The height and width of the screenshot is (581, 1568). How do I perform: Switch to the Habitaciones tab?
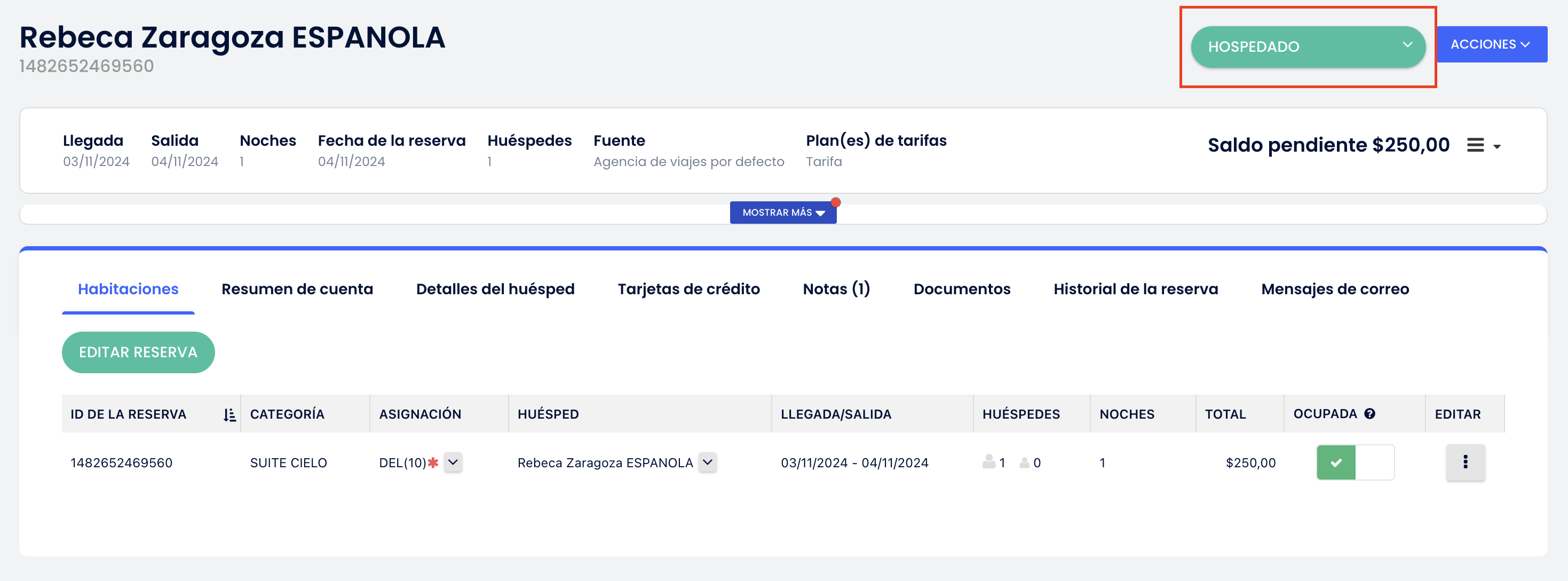click(128, 289)
